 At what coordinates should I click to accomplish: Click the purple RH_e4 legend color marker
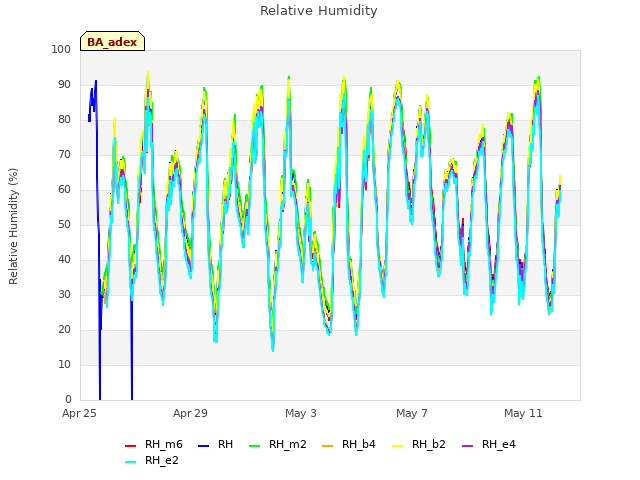[x=467, y=446]
